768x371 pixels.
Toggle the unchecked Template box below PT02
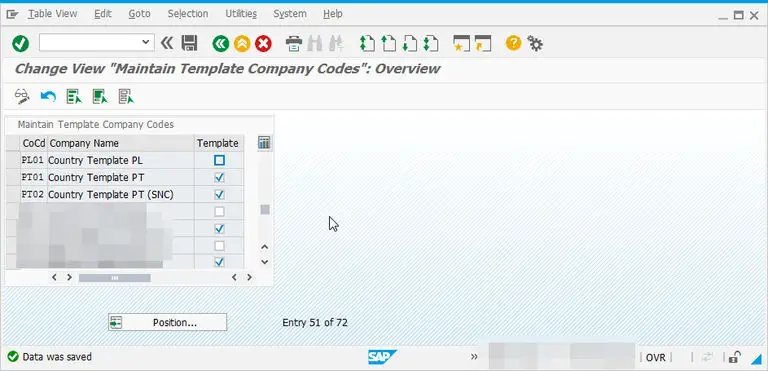(219, 212)
